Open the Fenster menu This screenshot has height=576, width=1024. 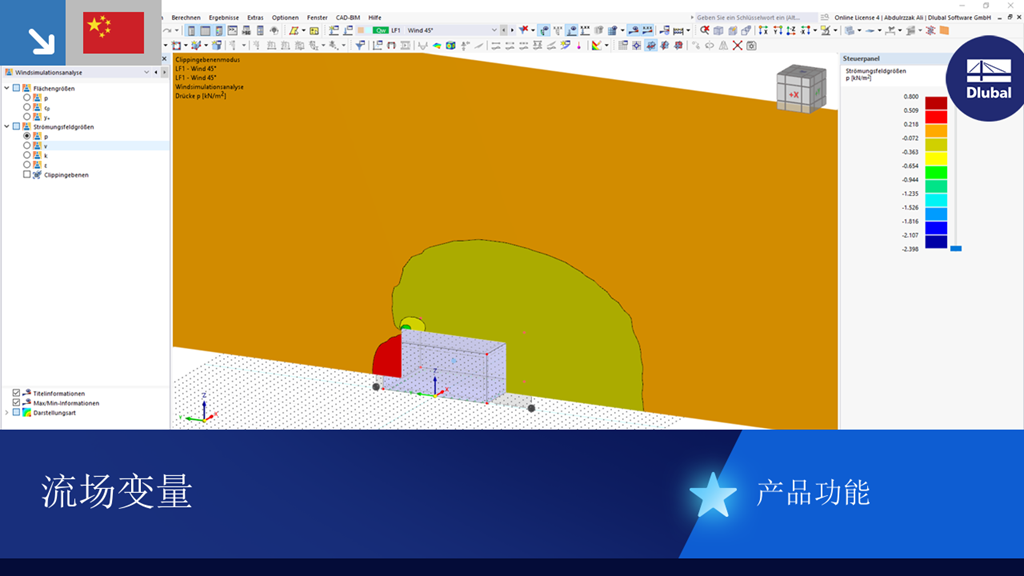317,18
